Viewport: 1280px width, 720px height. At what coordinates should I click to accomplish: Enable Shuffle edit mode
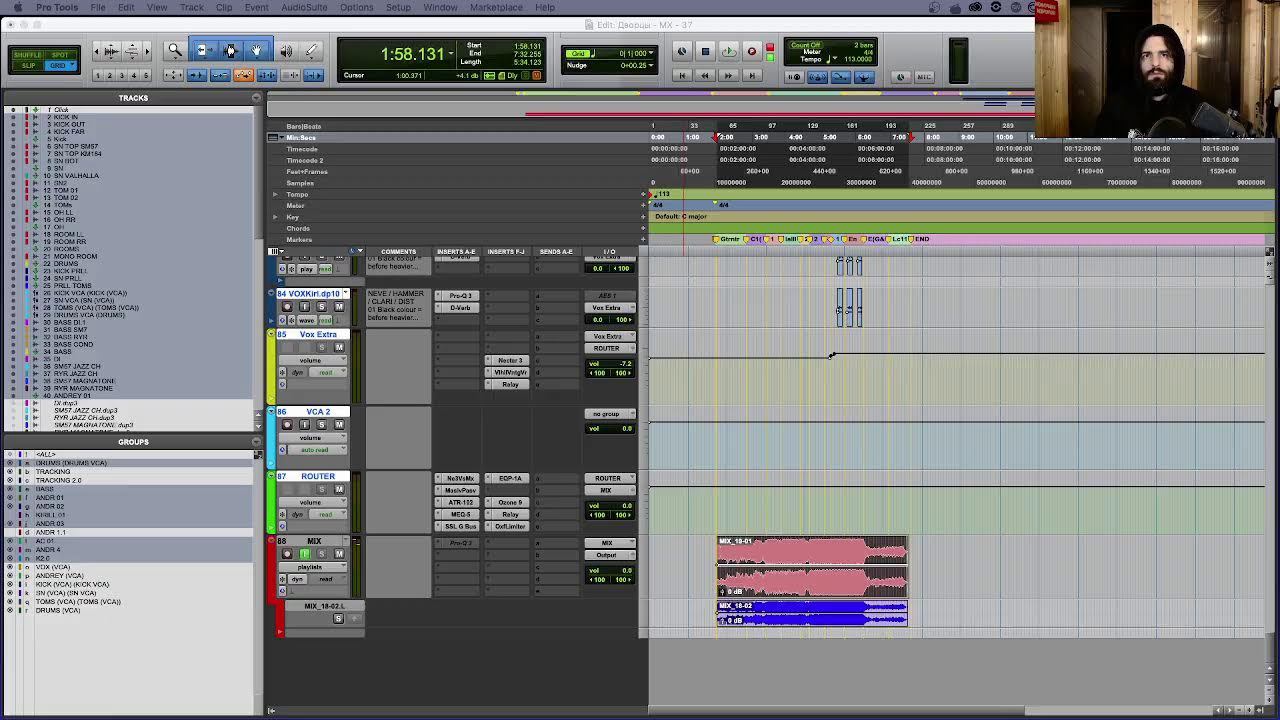tap(28, 55)
